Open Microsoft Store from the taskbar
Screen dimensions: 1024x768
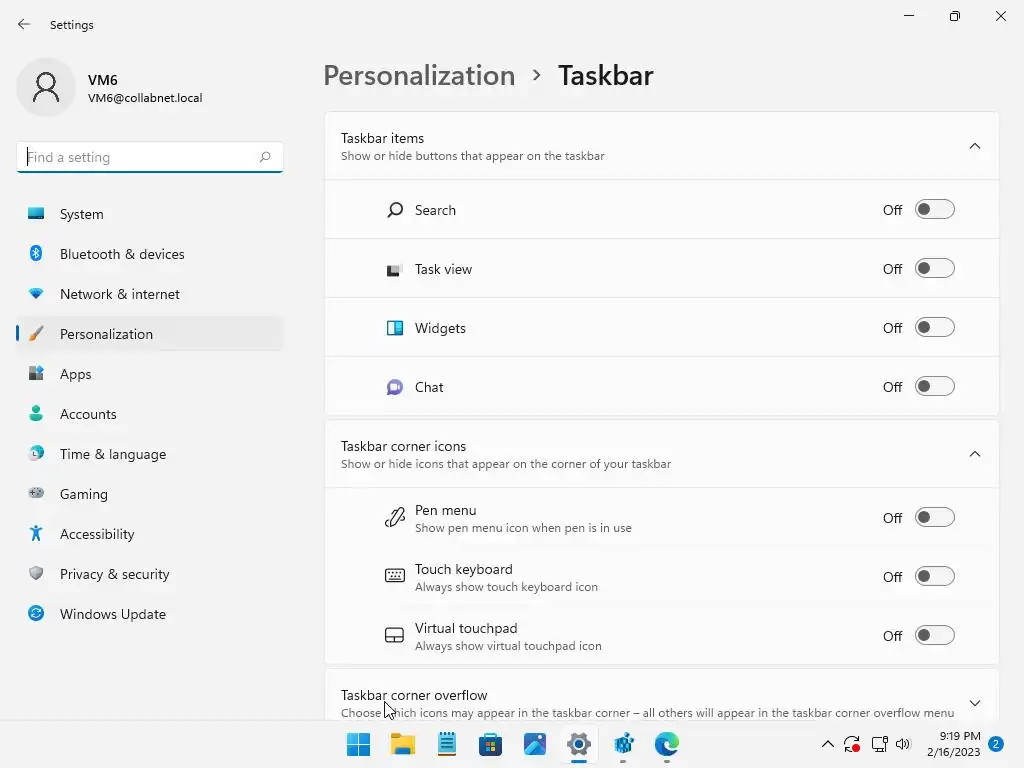(490, 744)
